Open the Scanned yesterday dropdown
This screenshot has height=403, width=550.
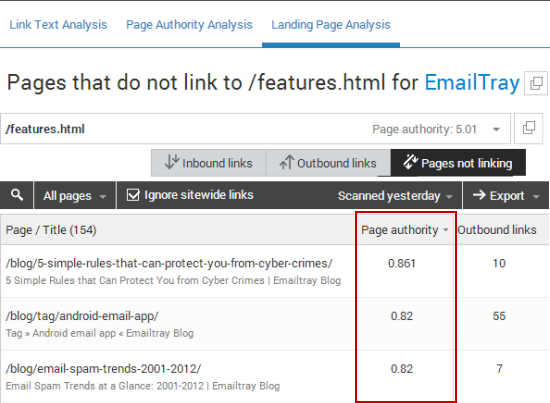click(x=395, y=196)
